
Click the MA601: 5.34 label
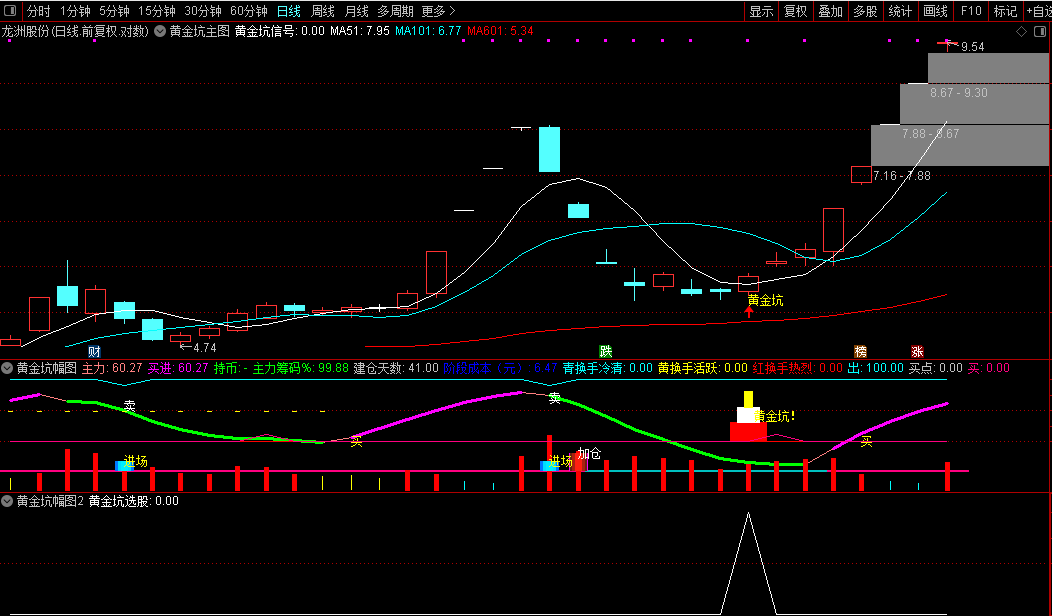tap(501, 31)
